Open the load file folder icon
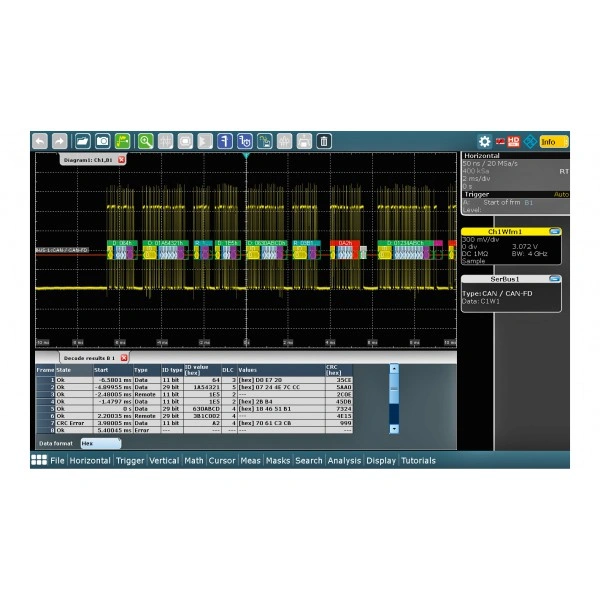Viewport: 600px width, 600px height. pos(83,141)
